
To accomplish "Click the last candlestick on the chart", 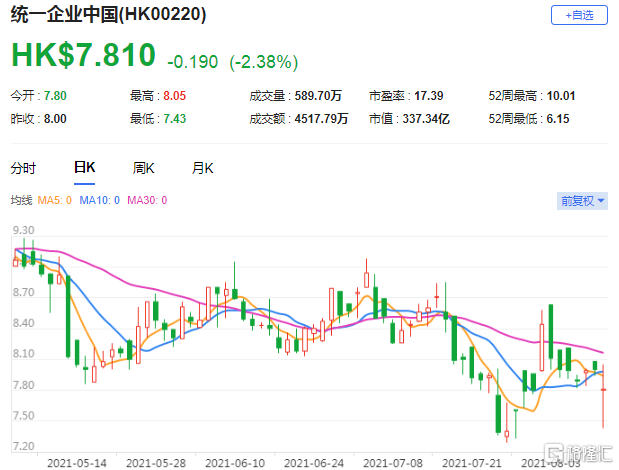I will pyautogui.click(x=603, y=396).
